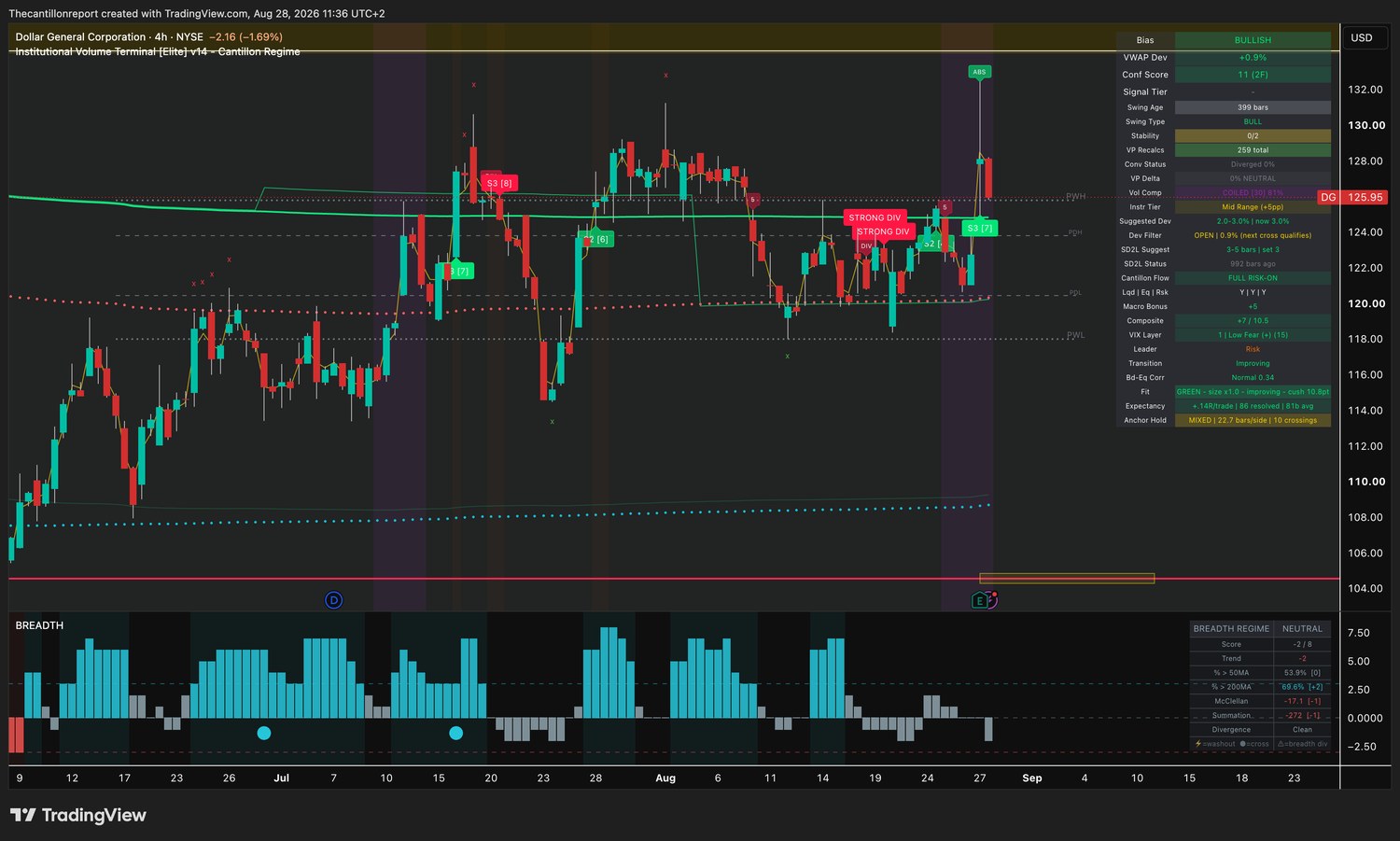Click the 125.95 current price label

pos(1365,198)
